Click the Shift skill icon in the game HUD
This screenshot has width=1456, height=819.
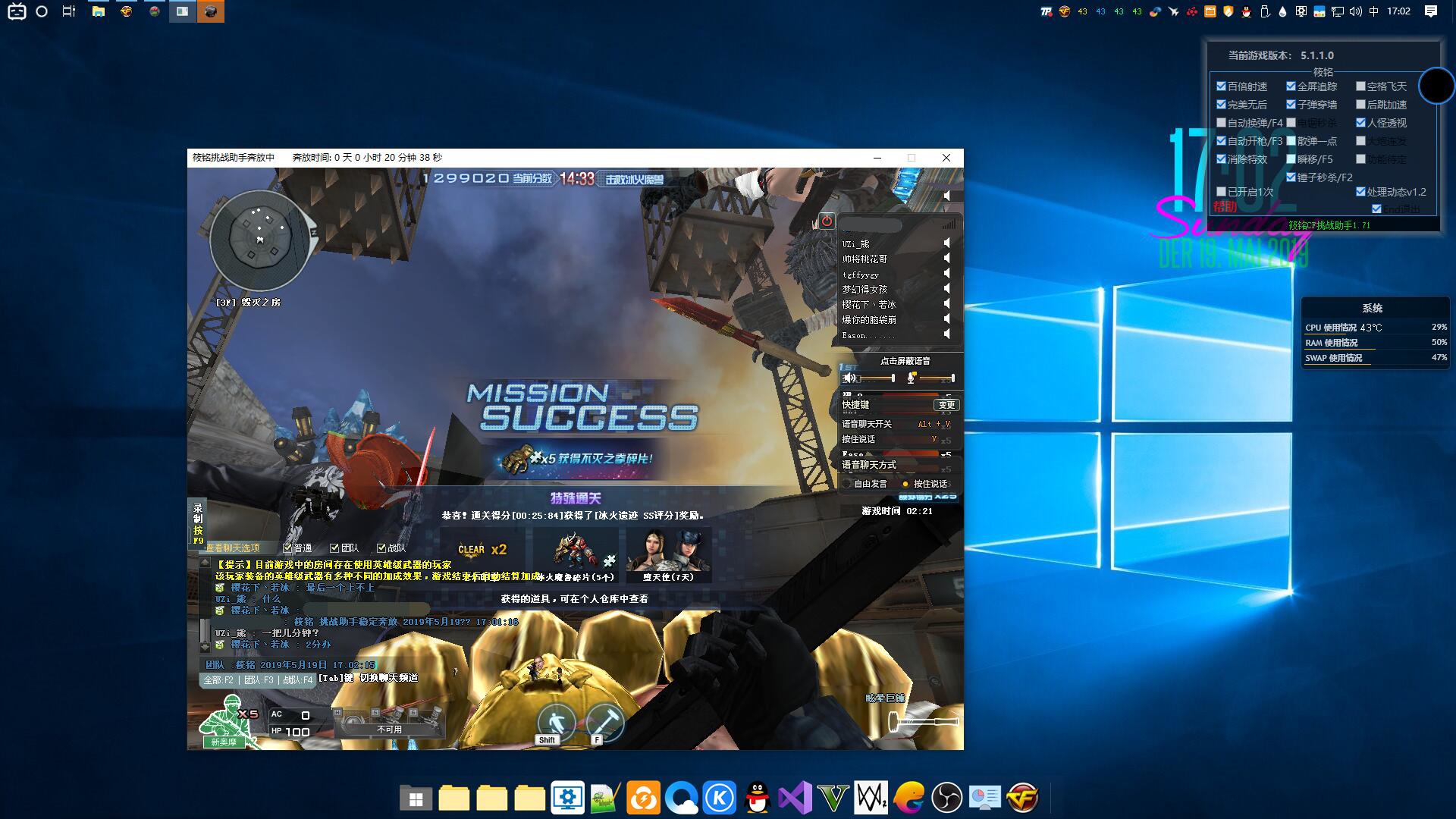[x=556, y=722]
